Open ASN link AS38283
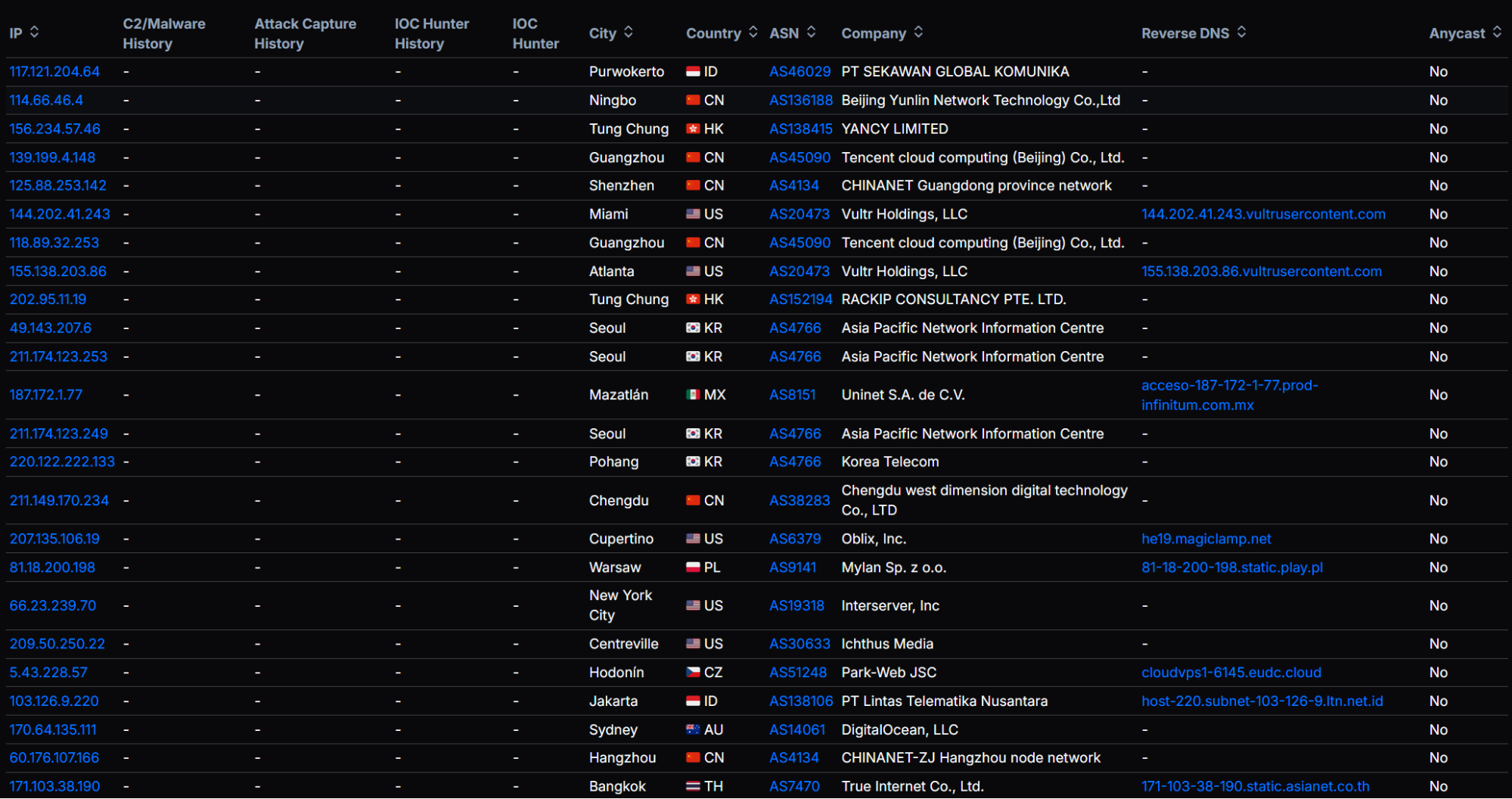This screenshot has height=799, width=1512. click(x=799, y=501)
